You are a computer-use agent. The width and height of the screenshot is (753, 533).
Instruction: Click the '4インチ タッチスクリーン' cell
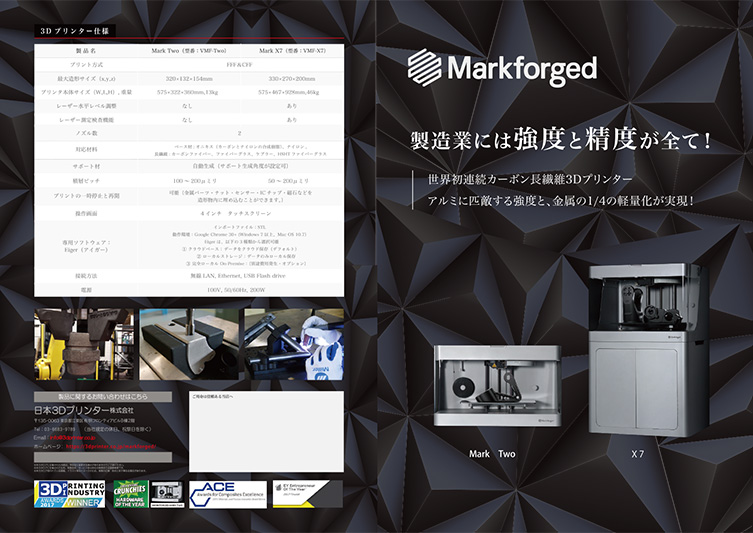point(236,213)
